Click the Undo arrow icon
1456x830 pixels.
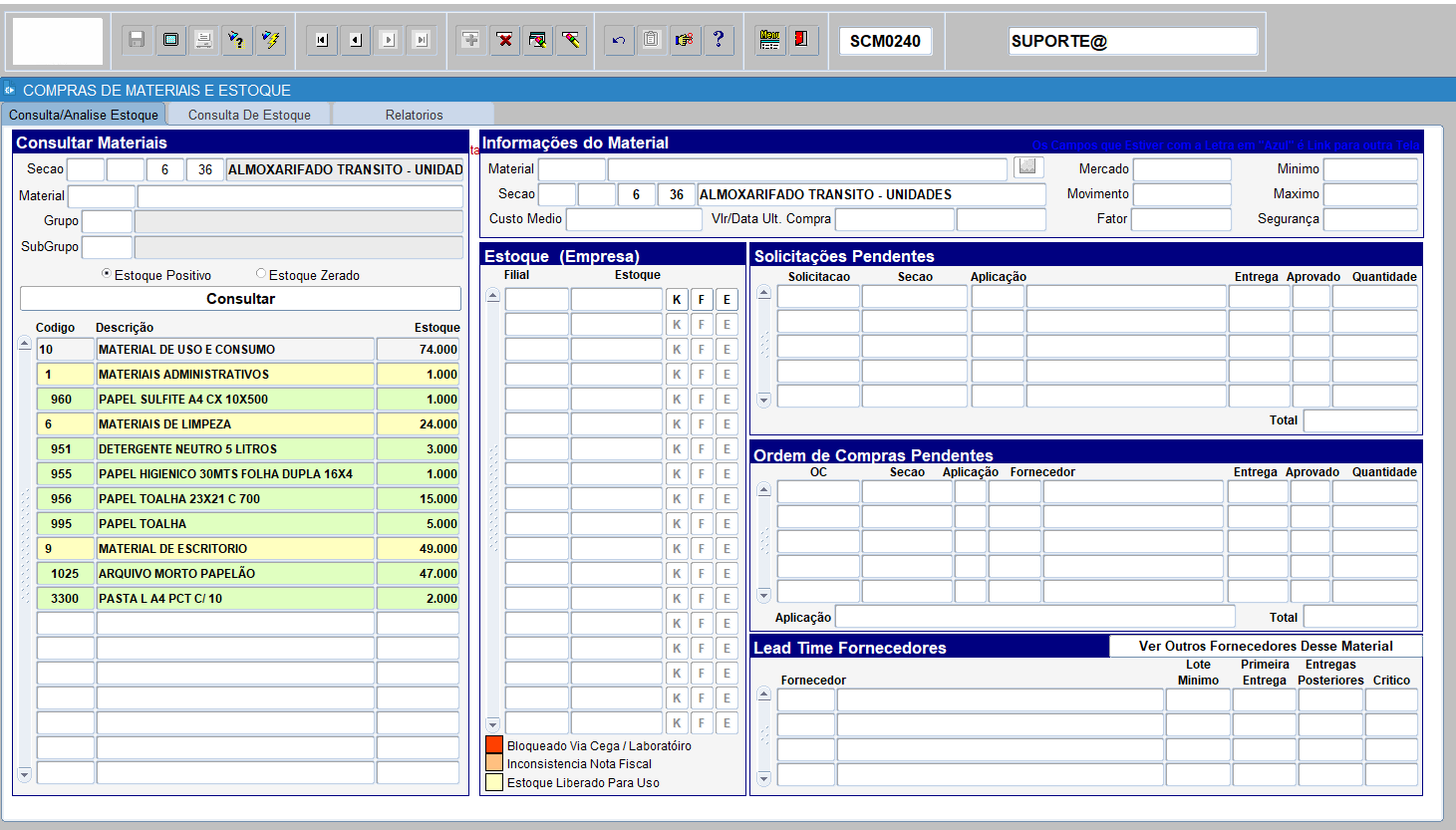point(619,40)
